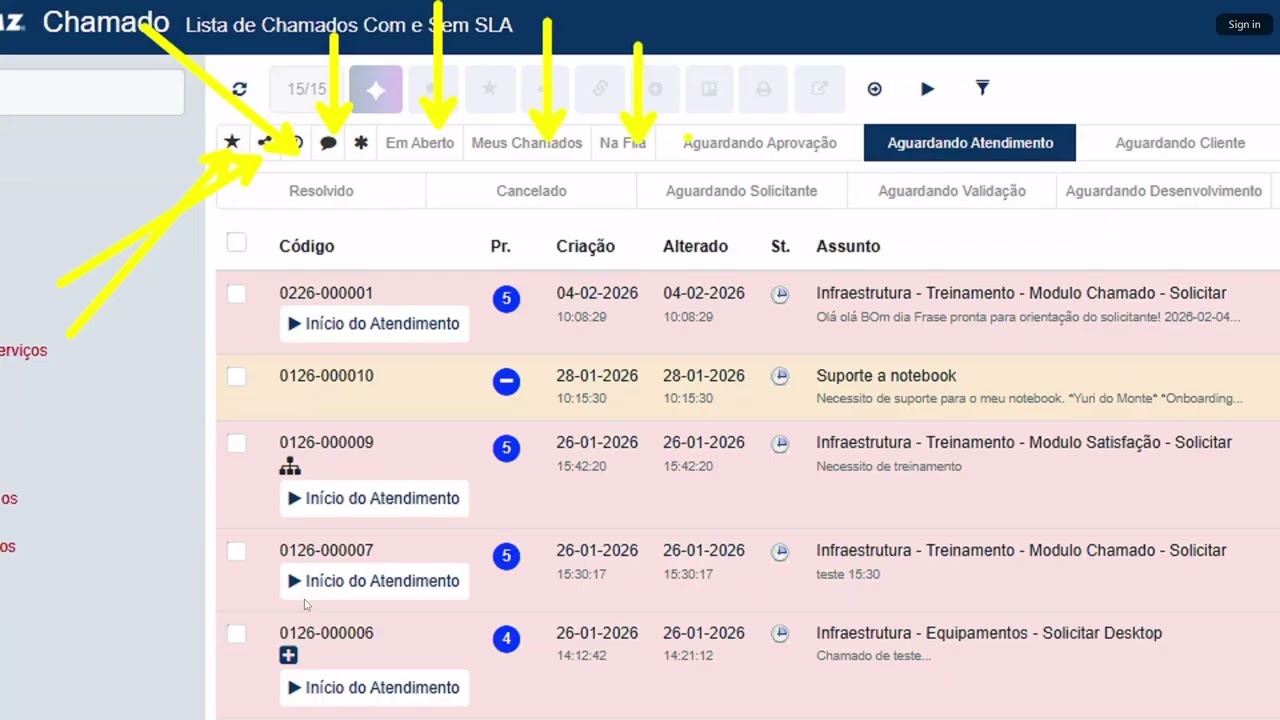
Task: Select the Aguardando Atendimento tab
Action: pyautogui.click(x=970, y=143)
